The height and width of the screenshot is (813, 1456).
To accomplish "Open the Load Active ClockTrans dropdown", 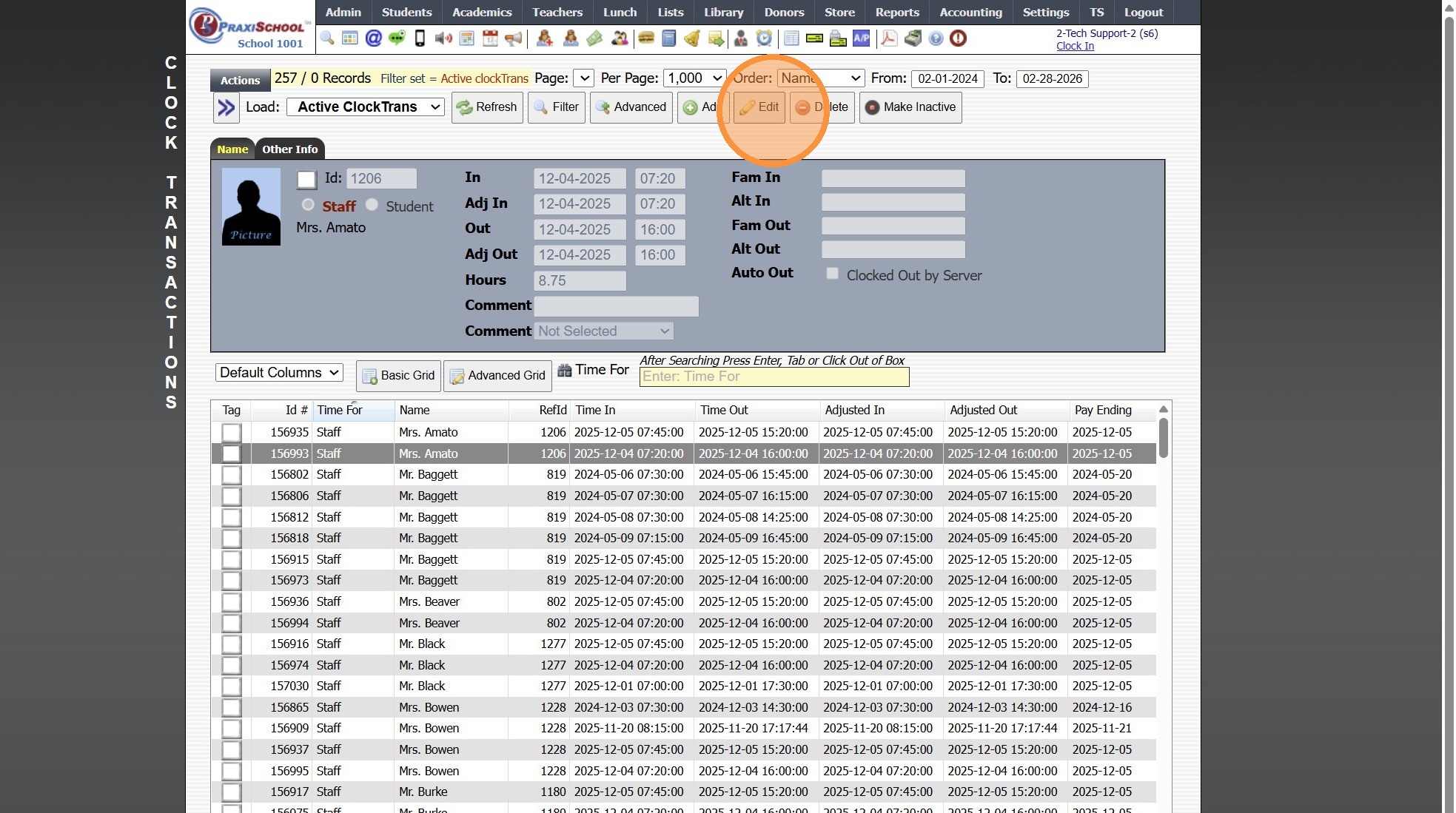I will [x=366, y=107].
